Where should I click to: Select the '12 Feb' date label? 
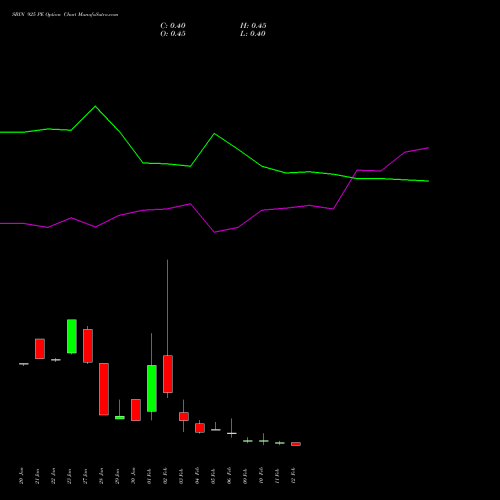click(294, 476)
